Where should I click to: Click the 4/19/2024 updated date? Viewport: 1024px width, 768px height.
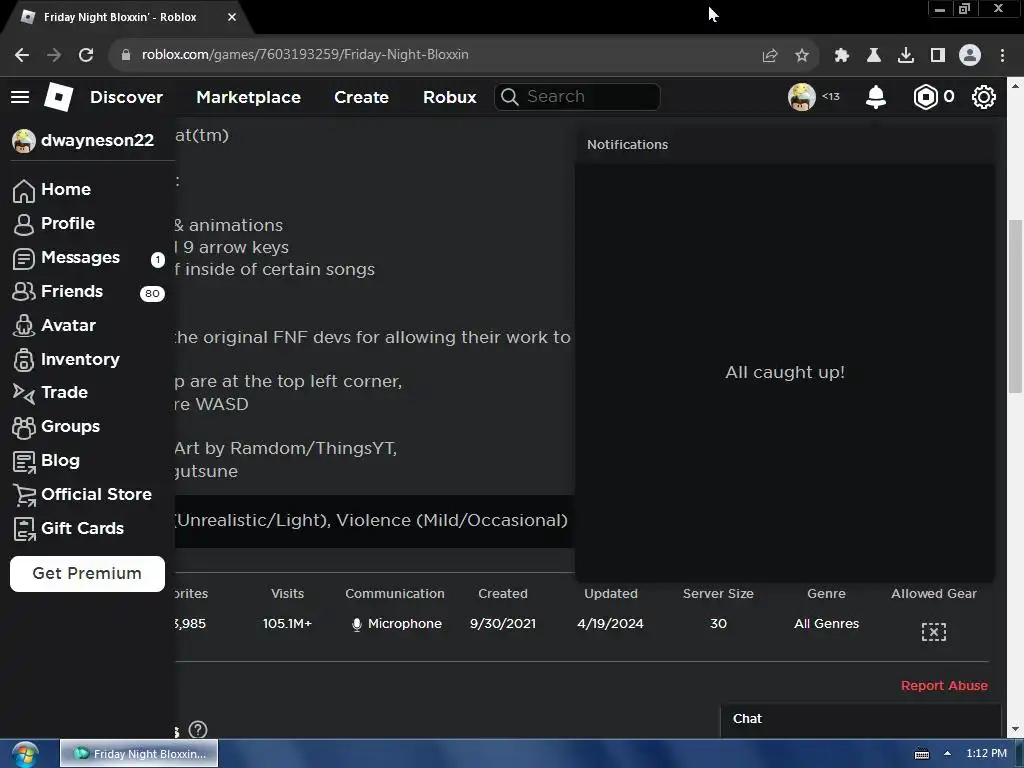tap(610, 624)
